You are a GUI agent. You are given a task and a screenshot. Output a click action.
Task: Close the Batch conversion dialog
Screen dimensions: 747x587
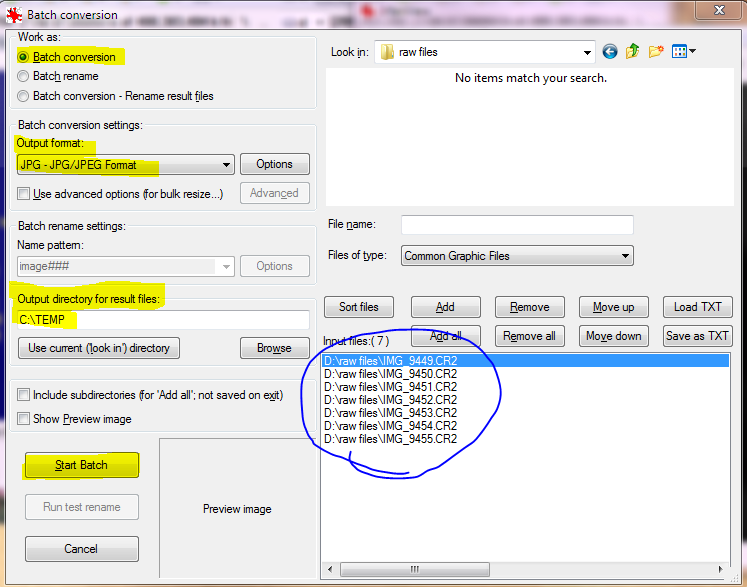719,10
